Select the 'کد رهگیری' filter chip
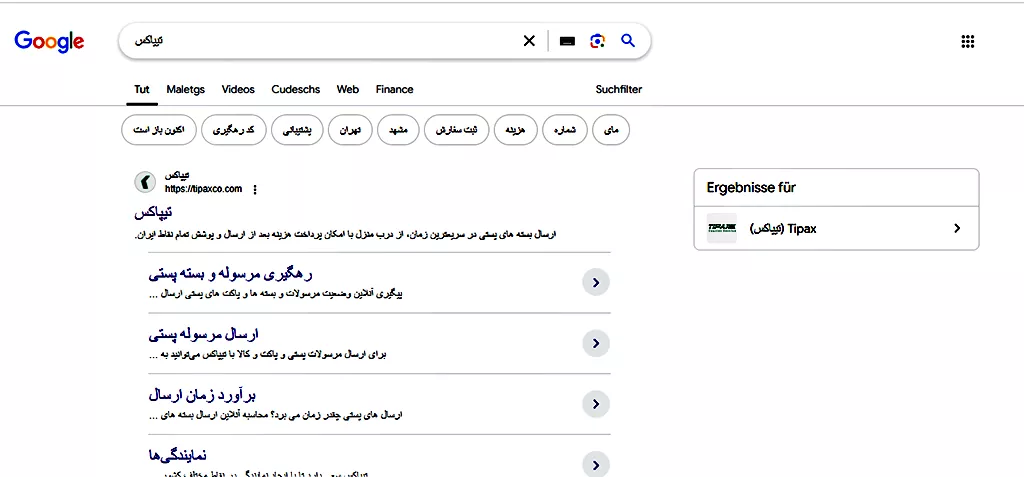The width and height of the screenshot is (1024, 477). coord(234,130)
